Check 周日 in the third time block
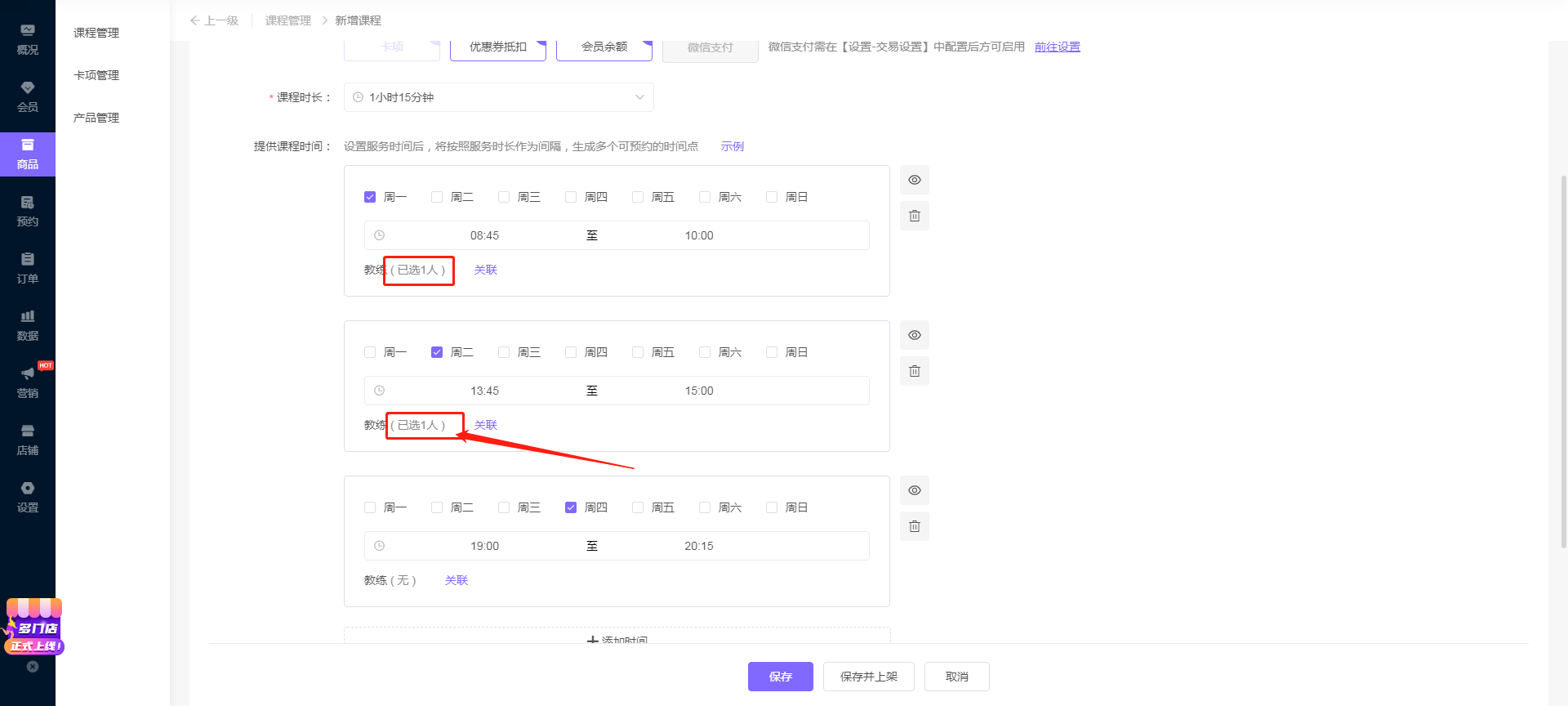This screenshot has height=706, width=1568. [772, 507]
